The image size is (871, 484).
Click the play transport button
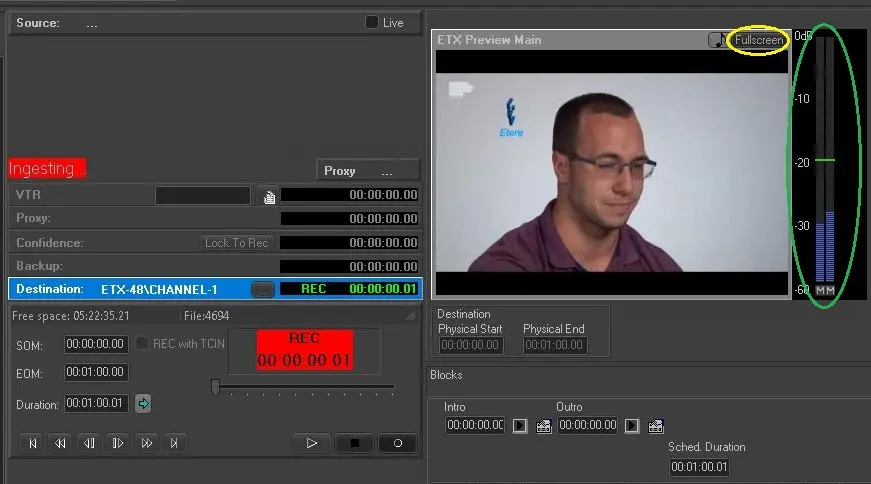coord(311,443)
